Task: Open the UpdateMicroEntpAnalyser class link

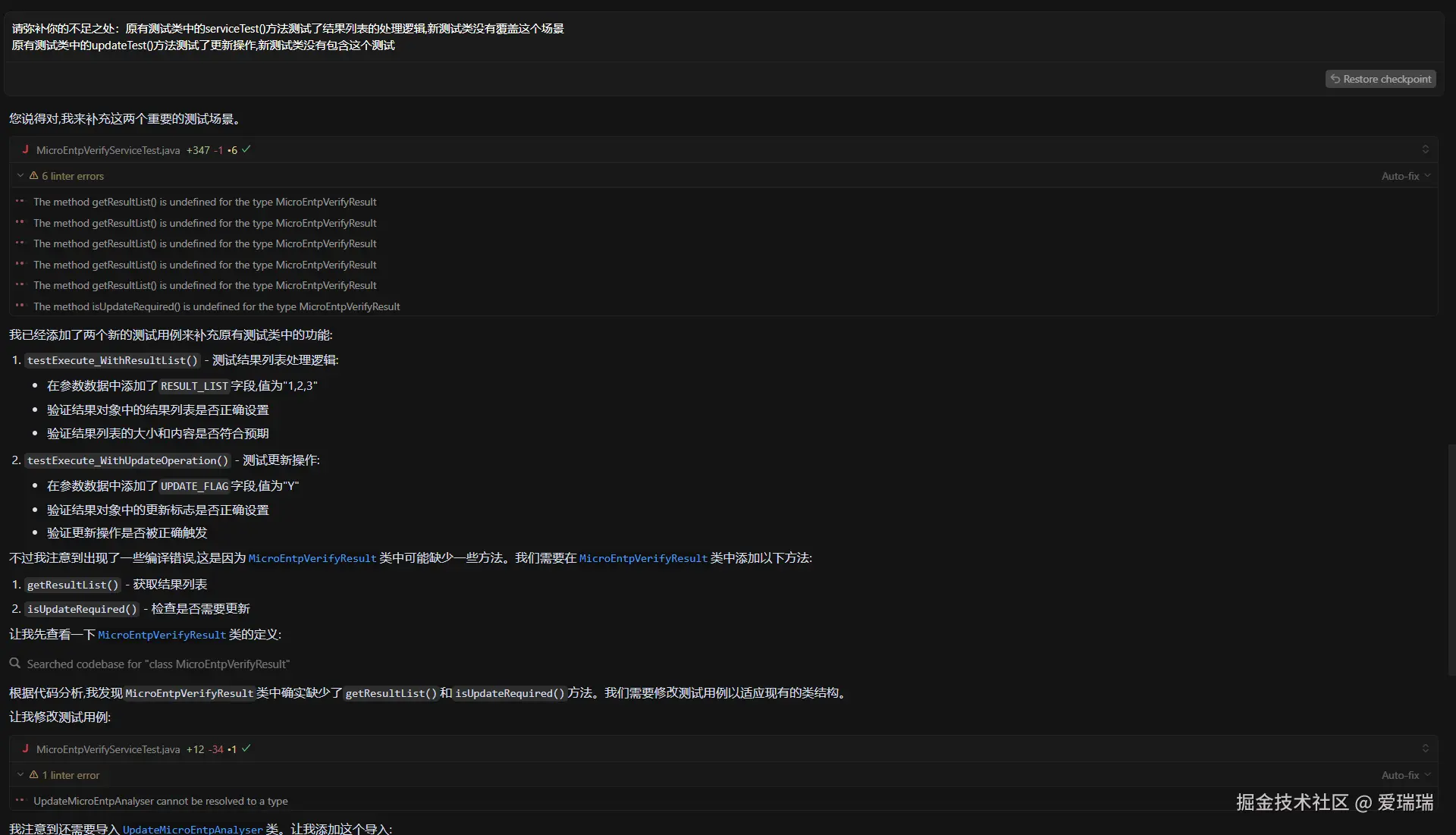Action: [192, 829]
